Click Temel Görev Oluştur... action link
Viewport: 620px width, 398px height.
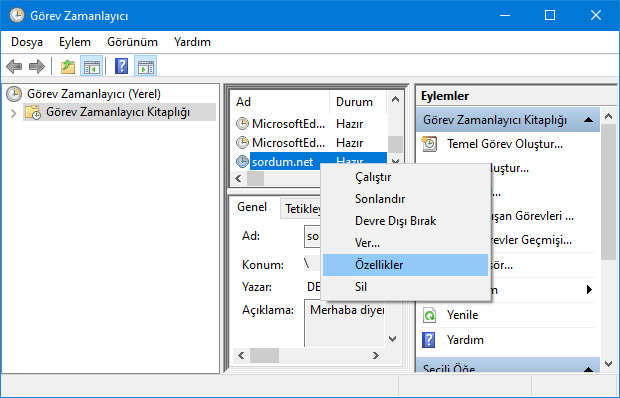pyautogui.click(x=505, y=144)
